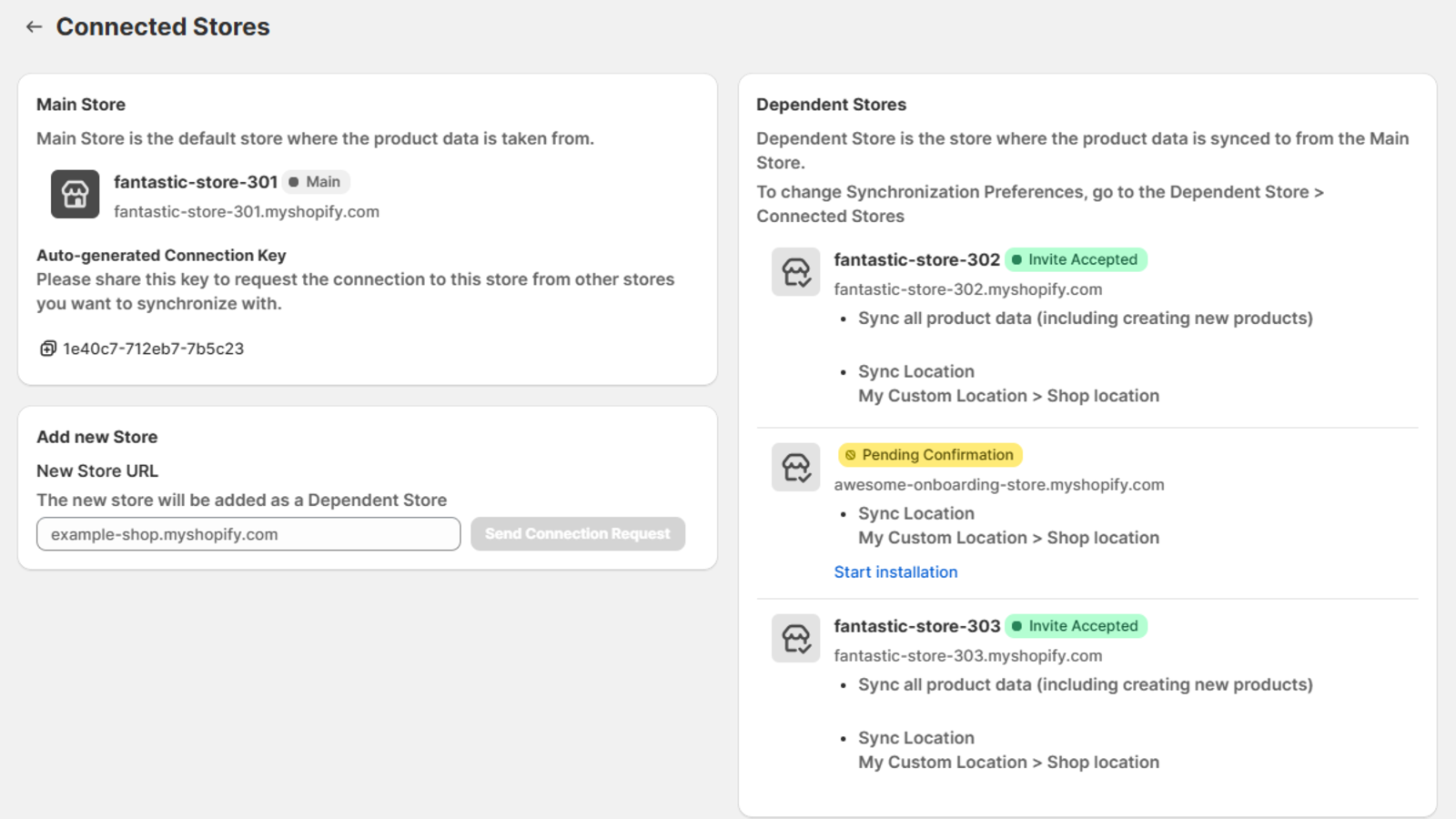This screenshot has width=1456, height=819.
Task: Click the copy icon beside the connection key
Action: (46, 349)
